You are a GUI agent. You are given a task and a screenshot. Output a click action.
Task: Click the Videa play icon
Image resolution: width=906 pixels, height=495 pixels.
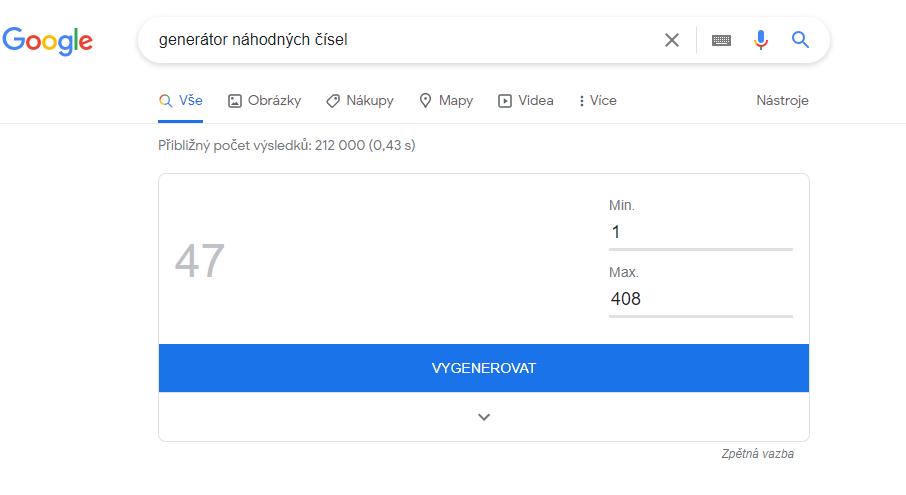click(505, 101)
